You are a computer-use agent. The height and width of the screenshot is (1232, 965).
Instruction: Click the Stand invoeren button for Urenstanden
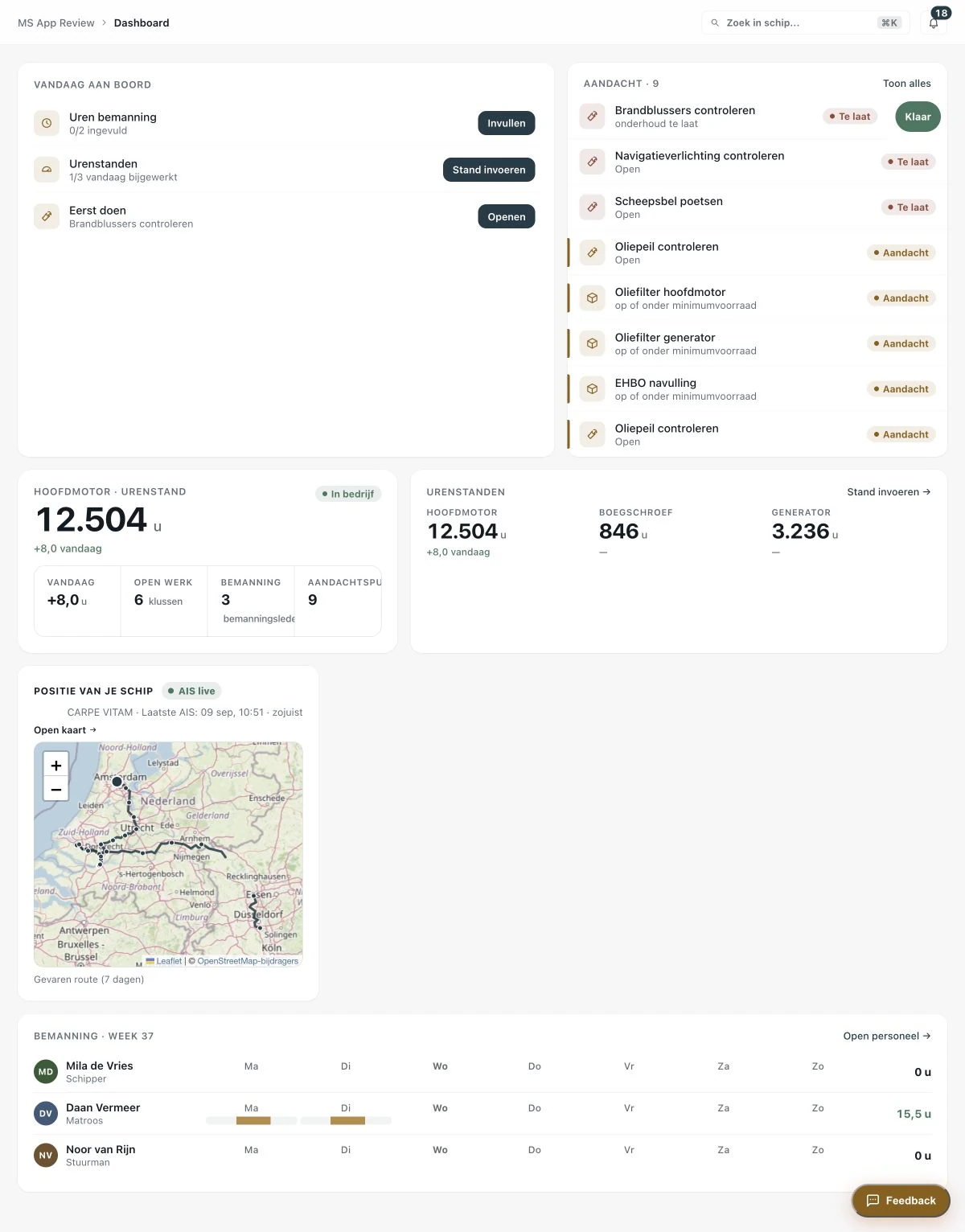[489, 170]
